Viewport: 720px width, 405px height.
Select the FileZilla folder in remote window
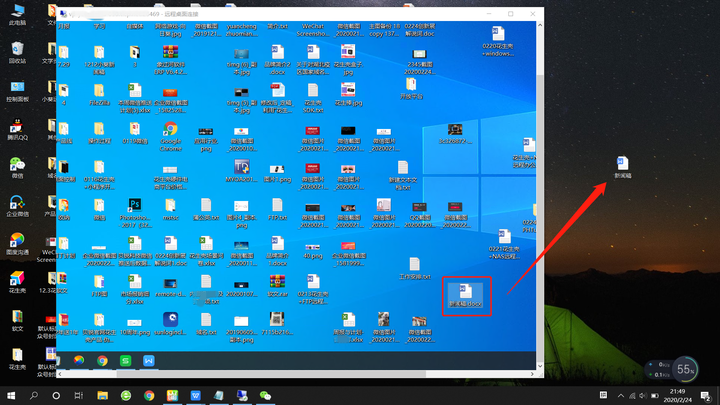point(99,95)
